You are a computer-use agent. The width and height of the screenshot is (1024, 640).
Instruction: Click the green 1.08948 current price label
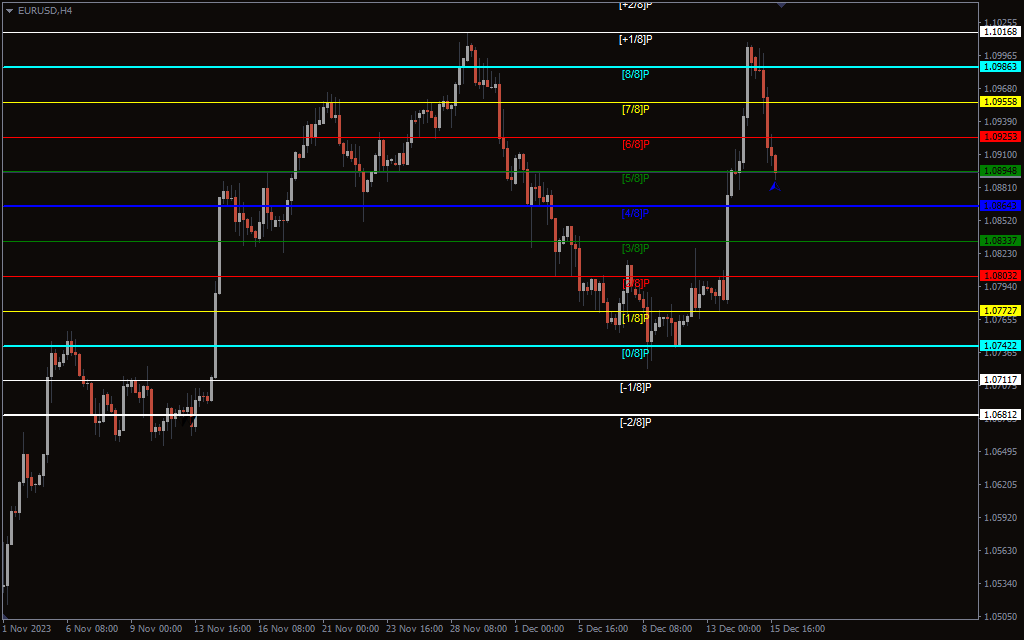(x=1000, y=171)
